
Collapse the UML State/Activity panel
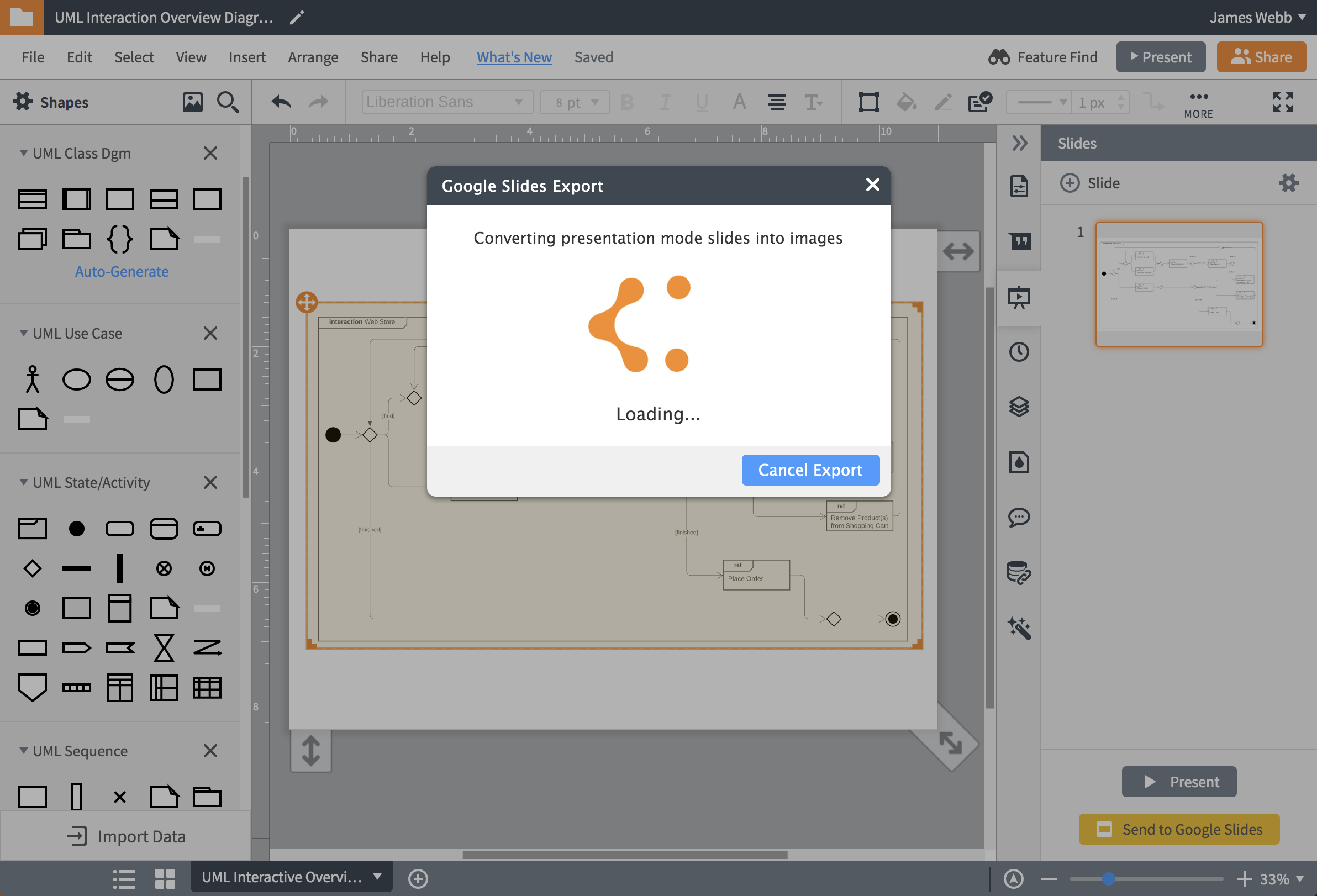[x=22, y=481]
